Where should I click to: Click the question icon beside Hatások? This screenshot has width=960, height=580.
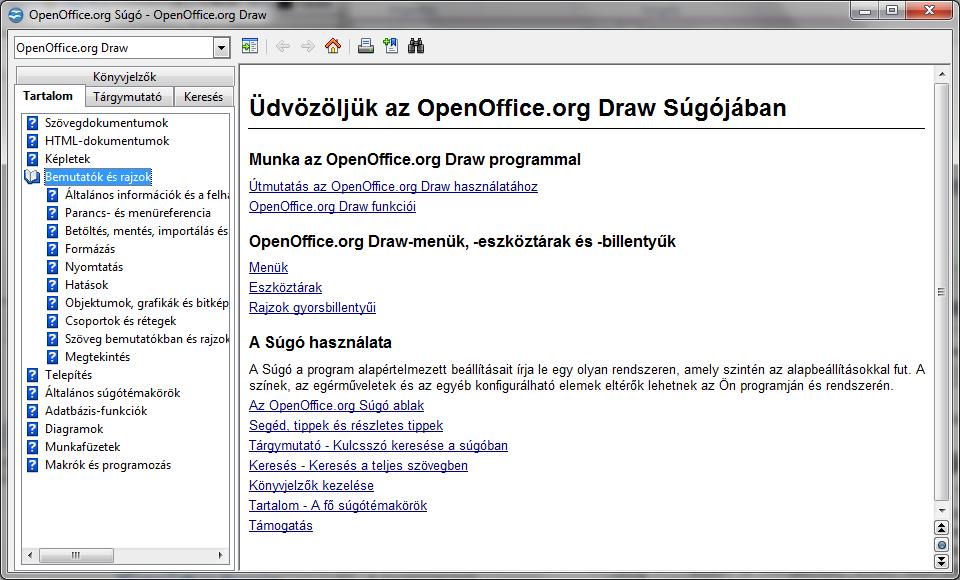pyautogui.click(x=53, y=285)
